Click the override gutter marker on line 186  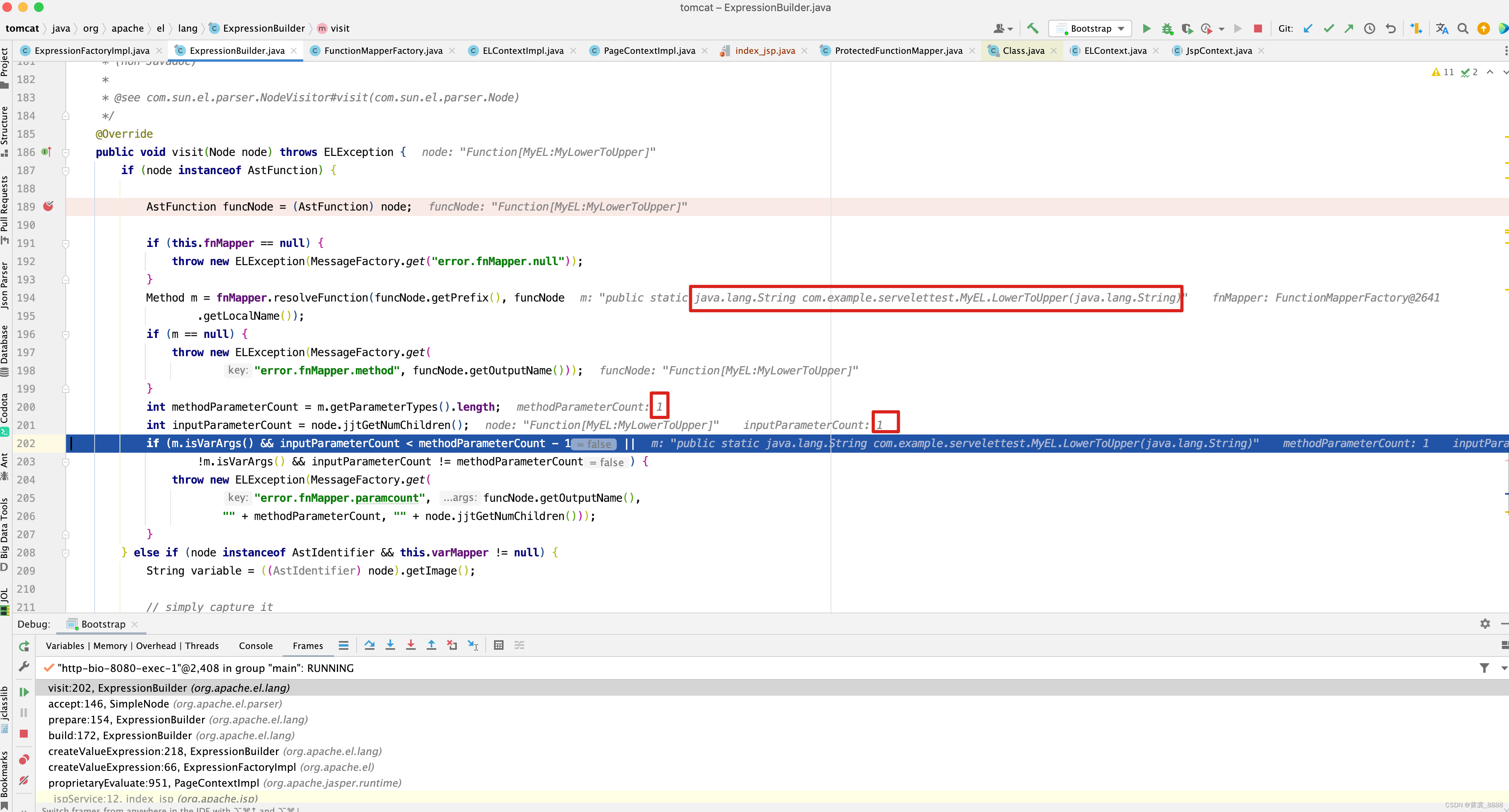pos(47,152)
